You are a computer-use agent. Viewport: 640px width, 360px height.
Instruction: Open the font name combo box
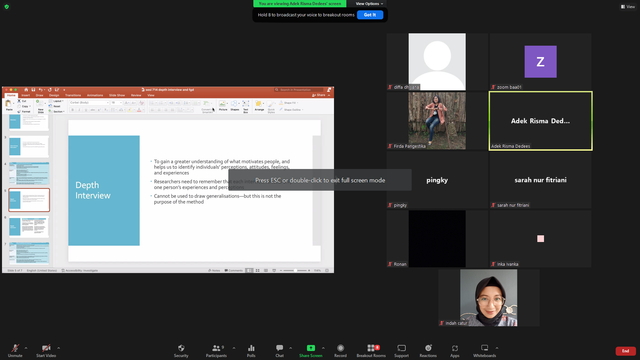coord(89,102)
